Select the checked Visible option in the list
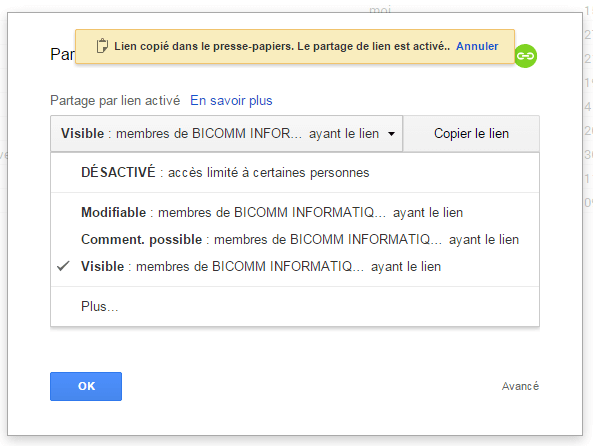Screen dimensions: 593x446 [295, 267]
